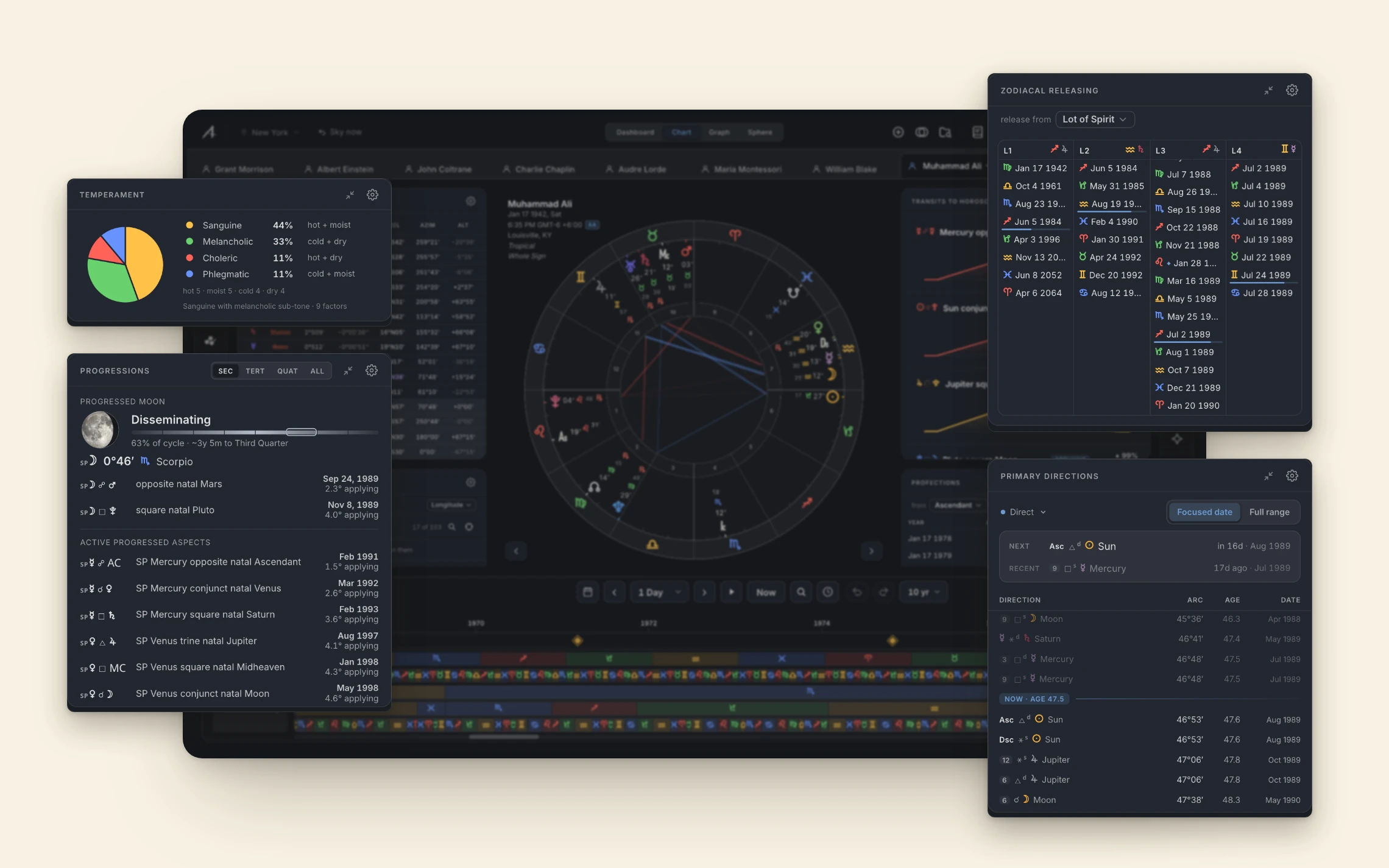Collapse the Temperament panel
1389x868 pixels.
[x=350, y=195]
